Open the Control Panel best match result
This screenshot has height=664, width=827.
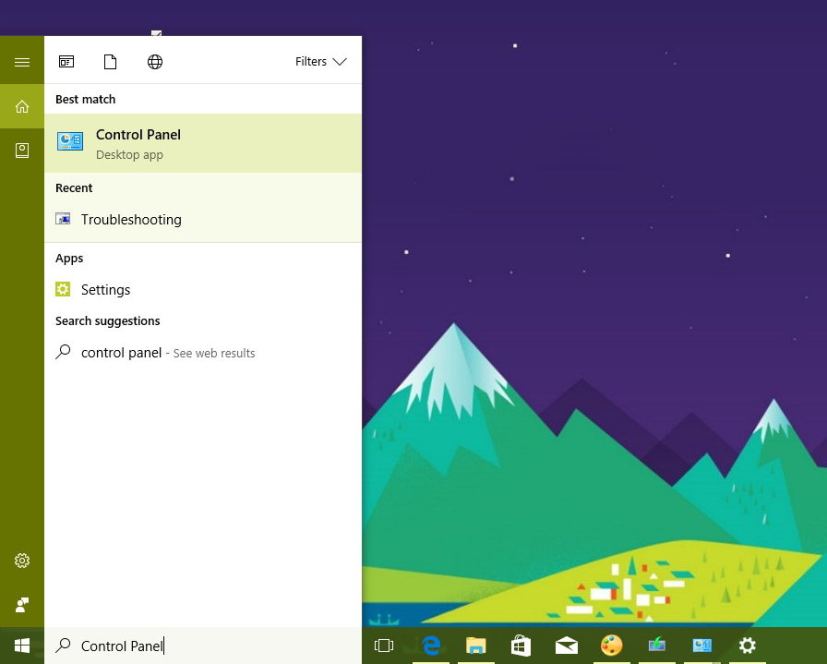(x=203, y=143)
